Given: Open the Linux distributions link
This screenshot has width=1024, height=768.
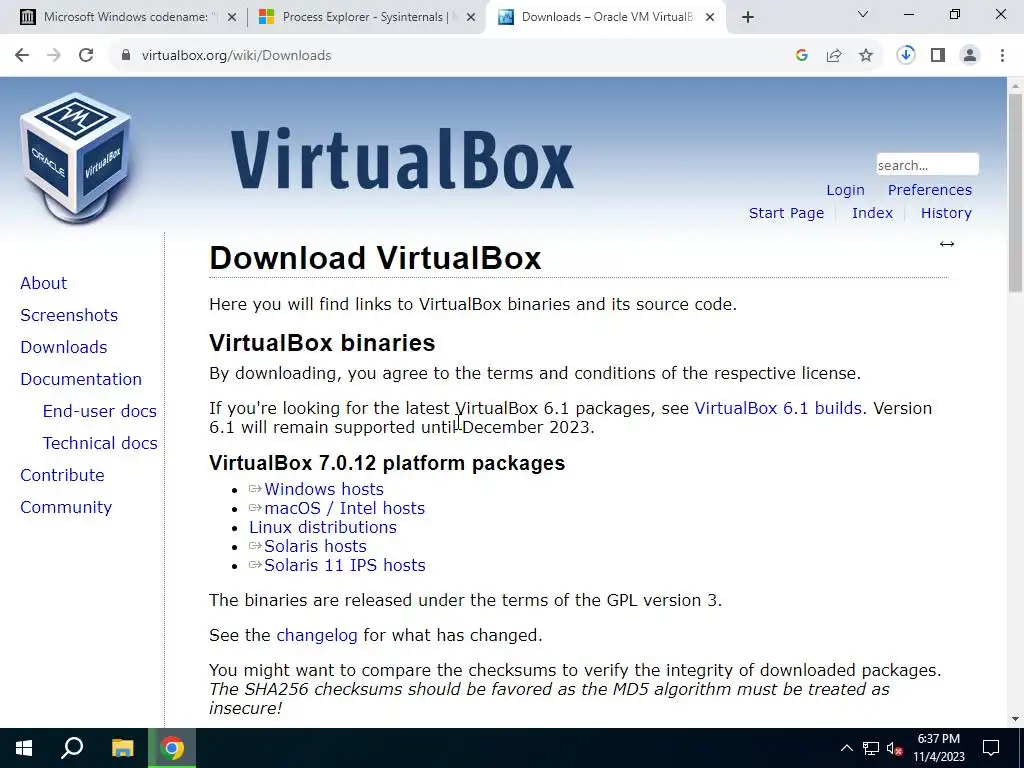Looking at the screenshot, I should 323,527.
